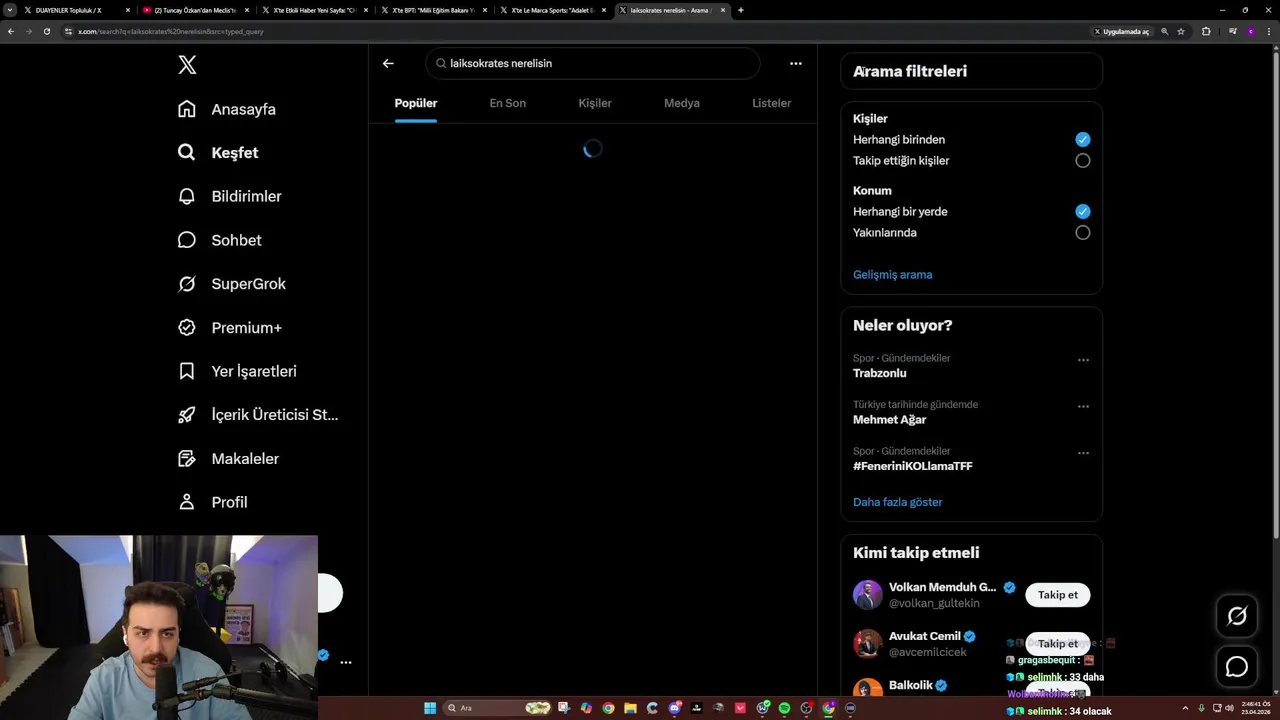Select Takip ettiğin kişiler radio option
The width and height of the screenshot is (1280, 720).
pyautogui.click(x=1083, y=161)
